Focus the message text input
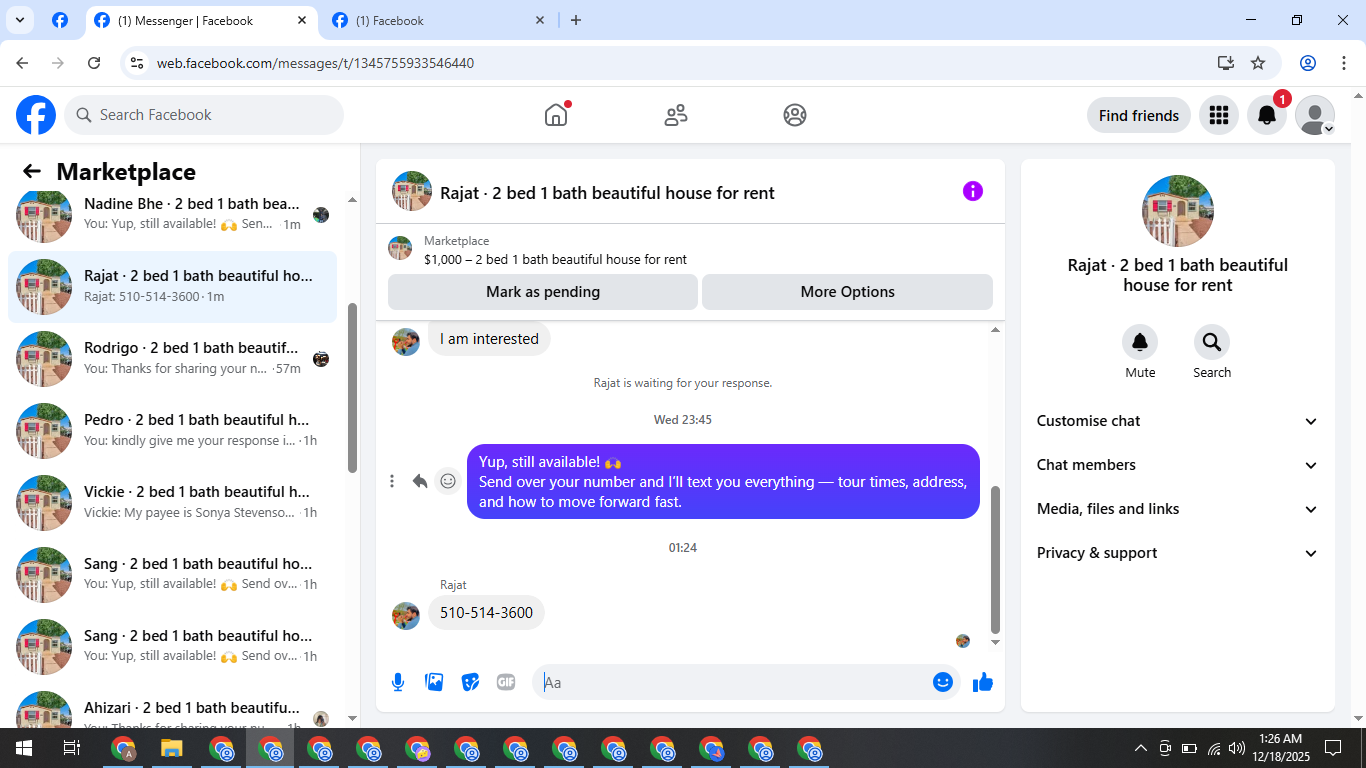Image resolution: width=1366 pixels, height=768 pixels. (735, 682)
